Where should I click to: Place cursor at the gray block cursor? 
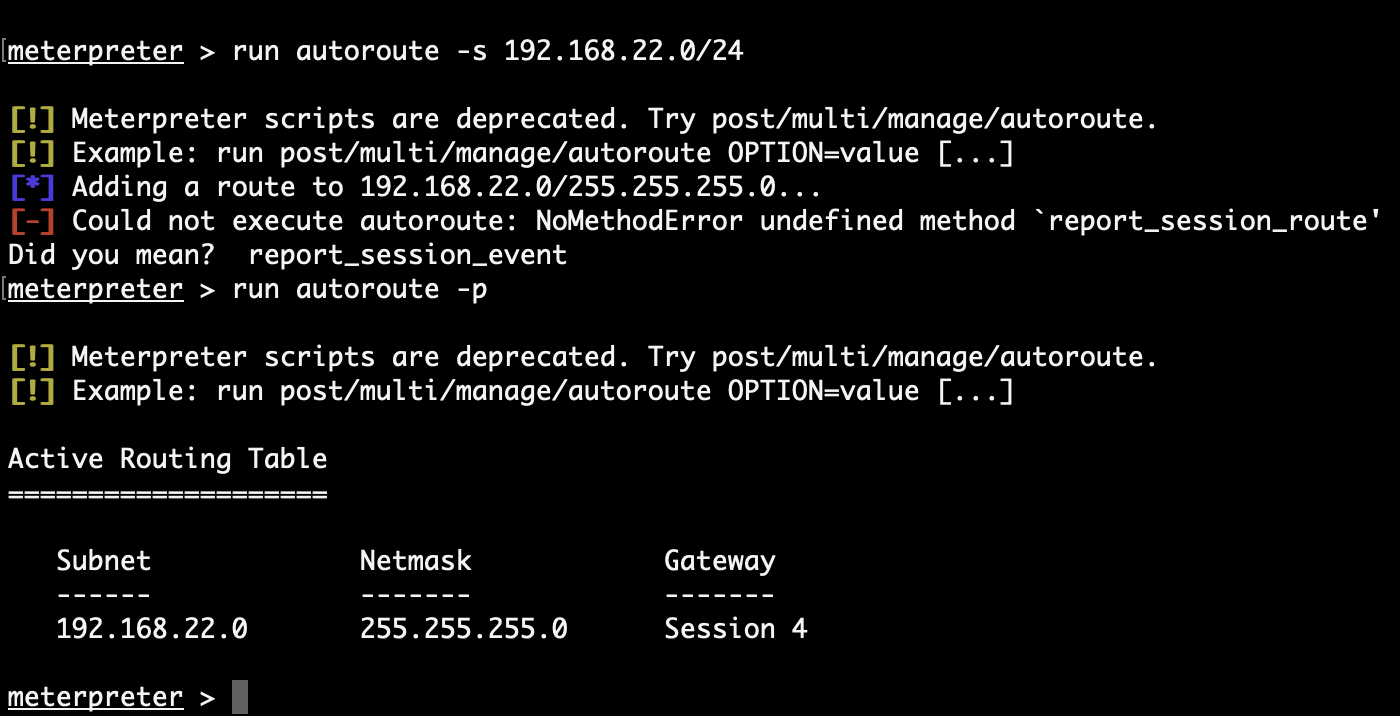(240, 697)
